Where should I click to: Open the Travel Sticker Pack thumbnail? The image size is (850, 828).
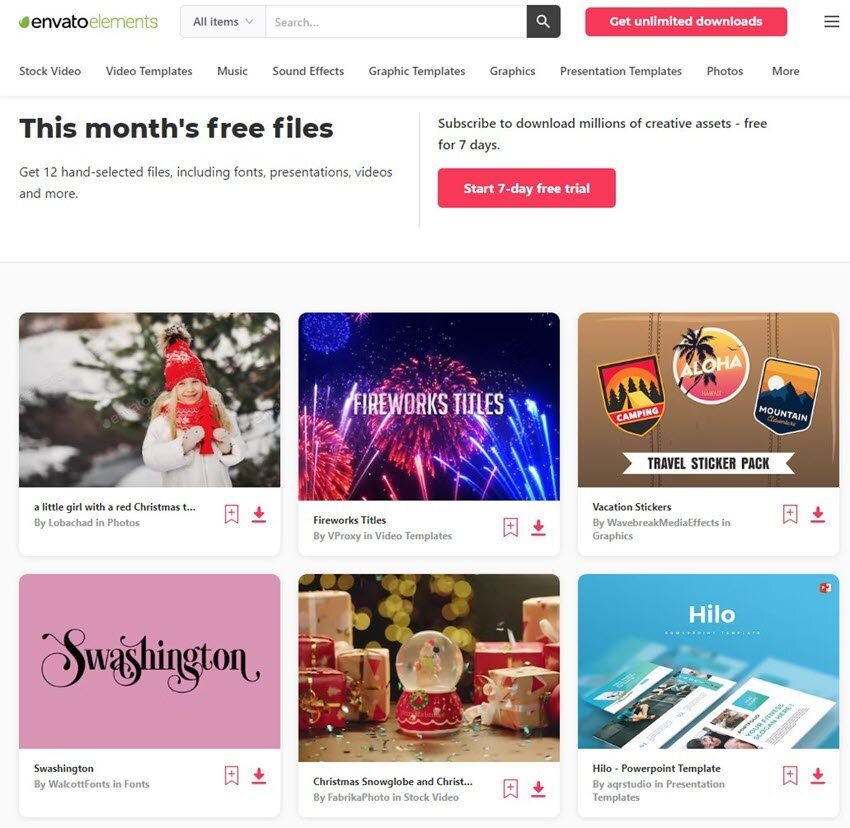point(708,400)
